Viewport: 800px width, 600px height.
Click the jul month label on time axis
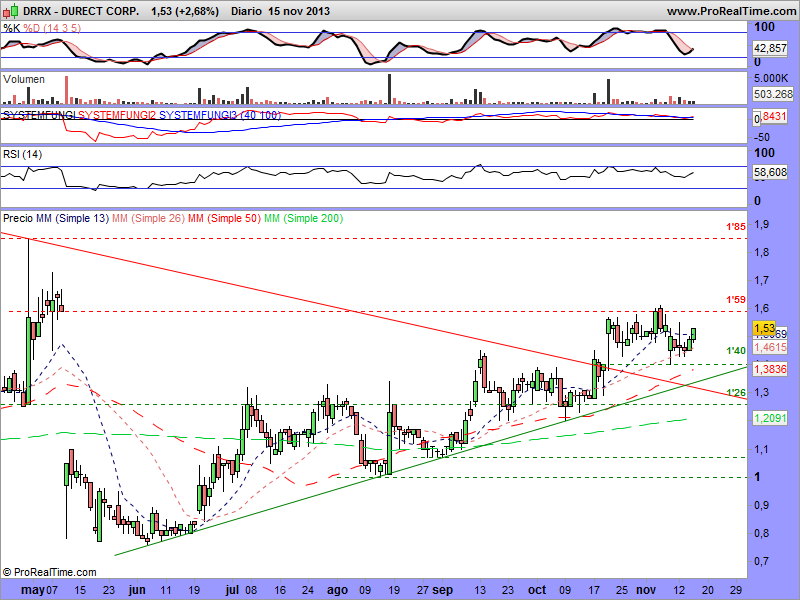[x=232, y=590]
